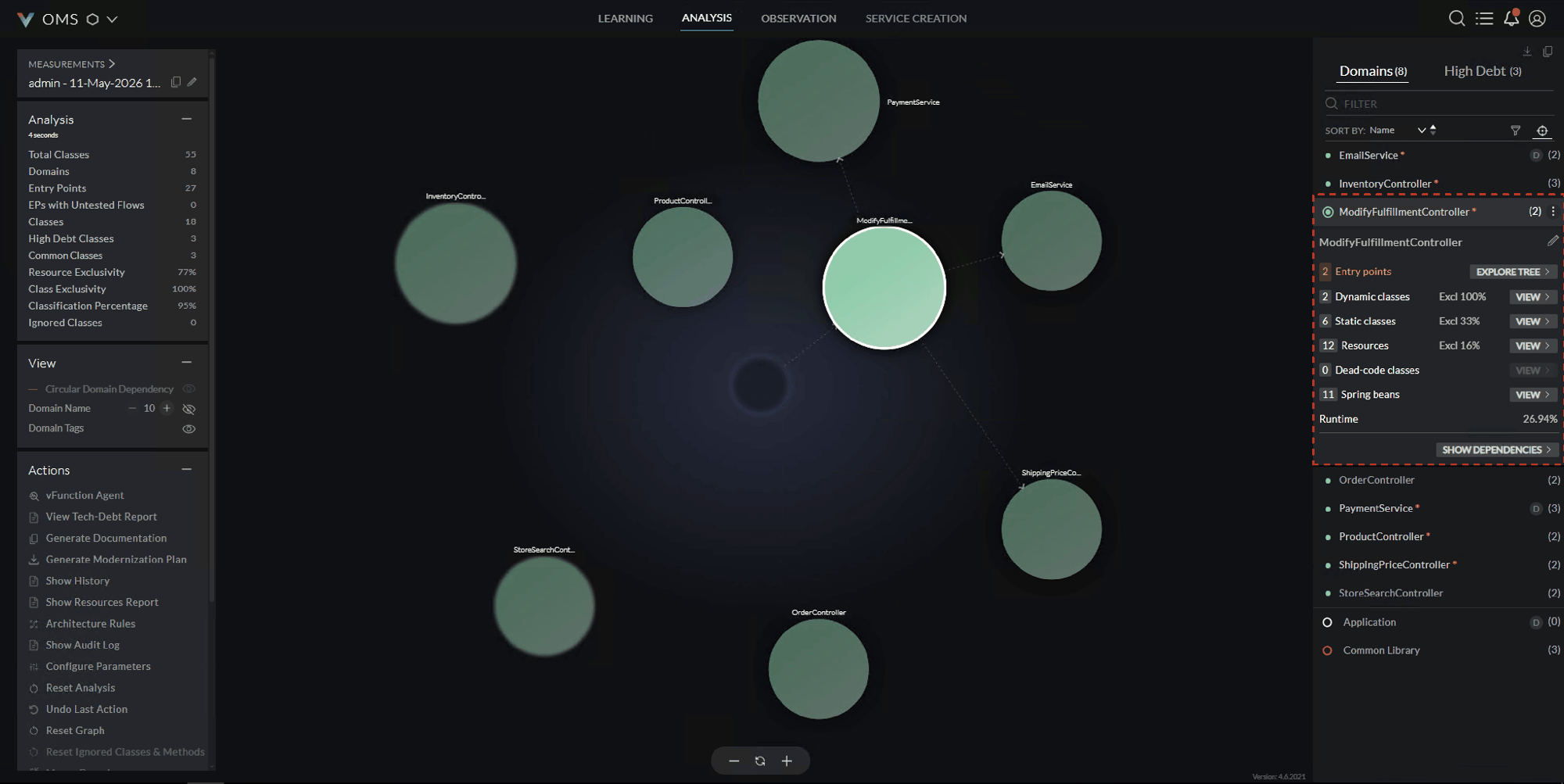Select the PaymentService node in graph
This screenshot has width=1564, height=784.
pos(819,102)
